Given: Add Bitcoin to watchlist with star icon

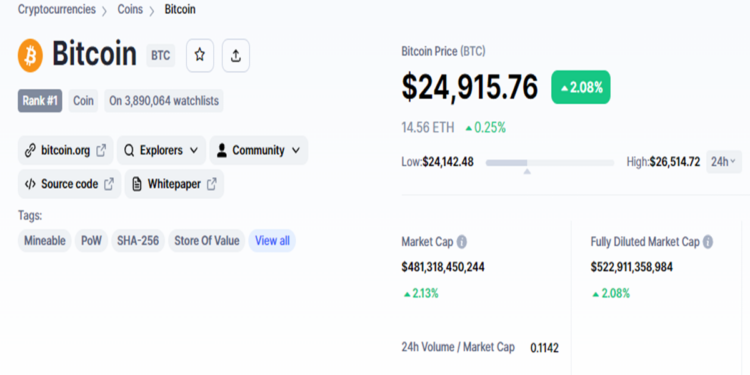Looking at the screenshot, I should [200, 55].
